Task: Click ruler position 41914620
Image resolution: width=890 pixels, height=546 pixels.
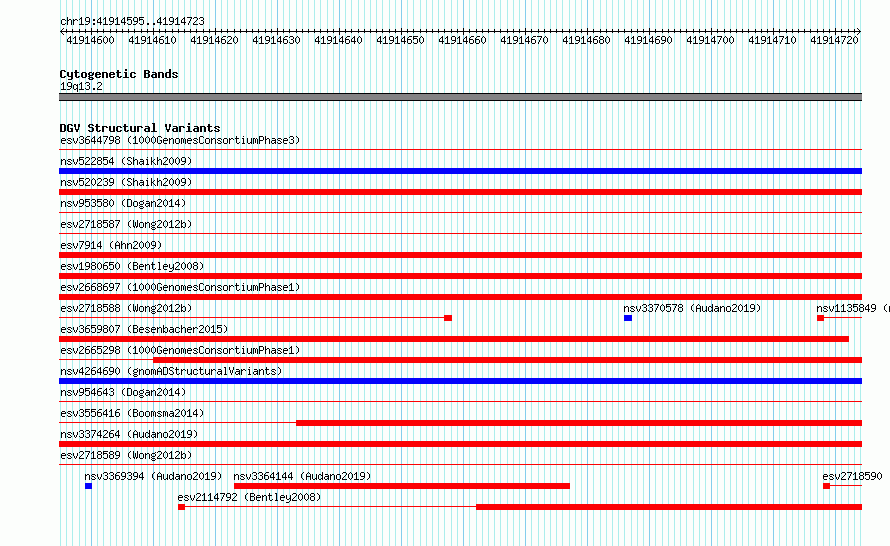Action: (214, 40)
